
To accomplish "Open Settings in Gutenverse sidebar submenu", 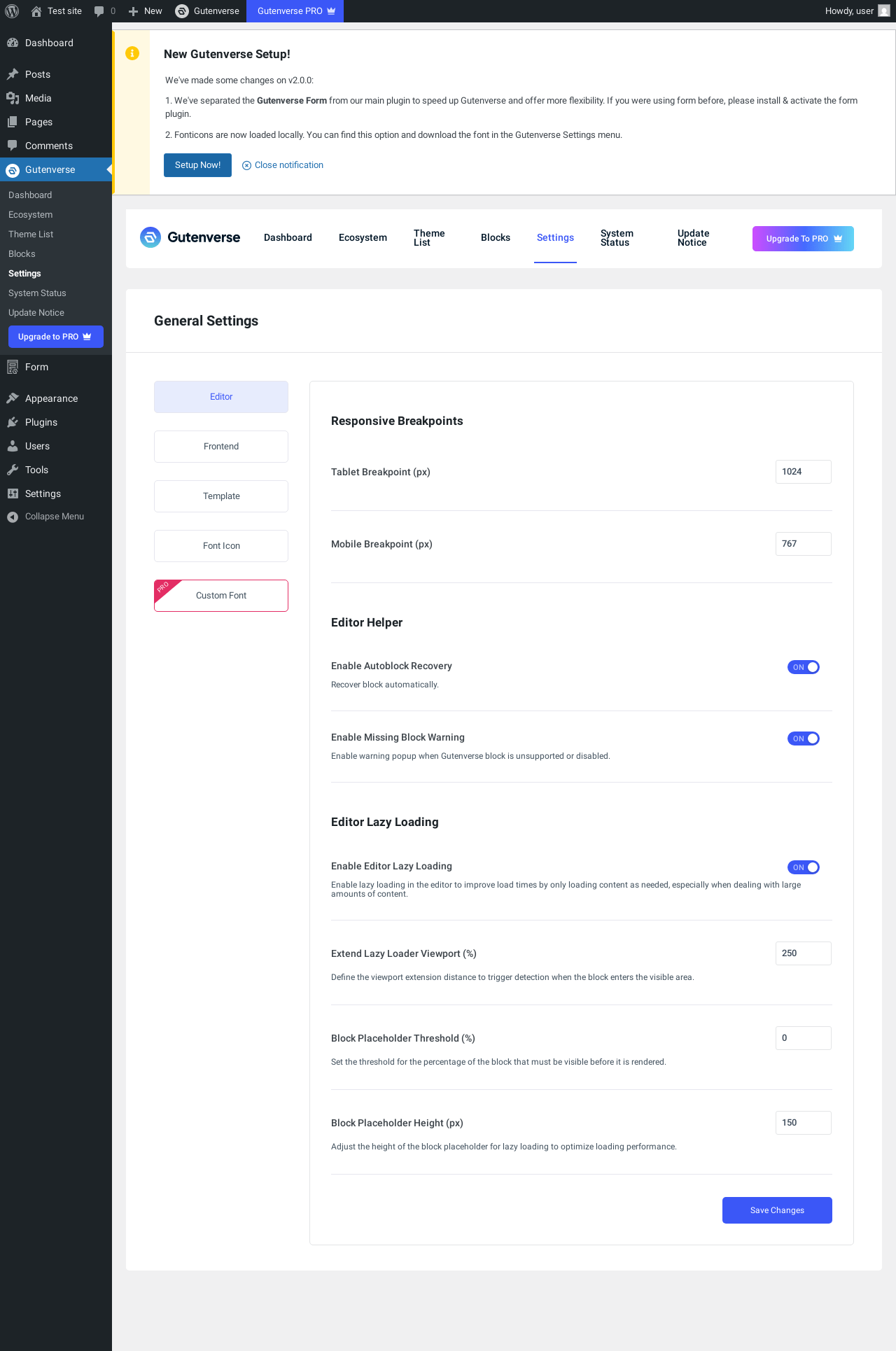I will [x=24, y=274].
